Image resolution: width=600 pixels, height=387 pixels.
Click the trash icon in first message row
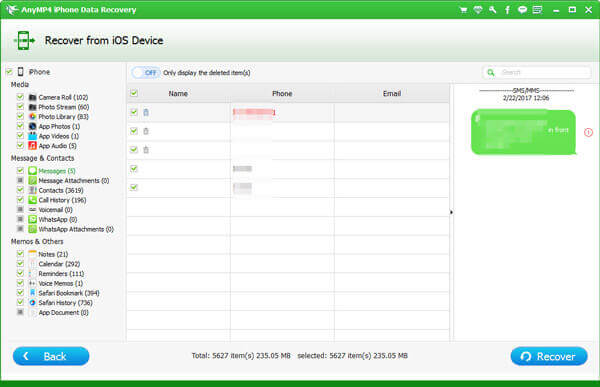146,112
